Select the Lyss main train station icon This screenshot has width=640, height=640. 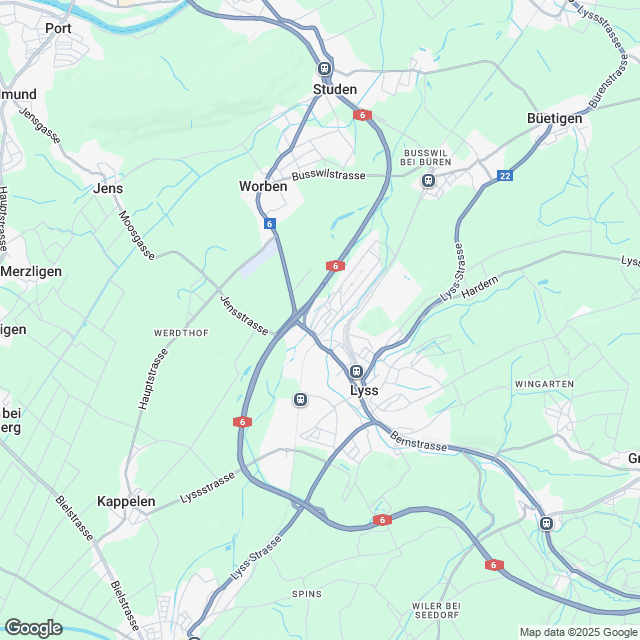click(x=356, y=371)
